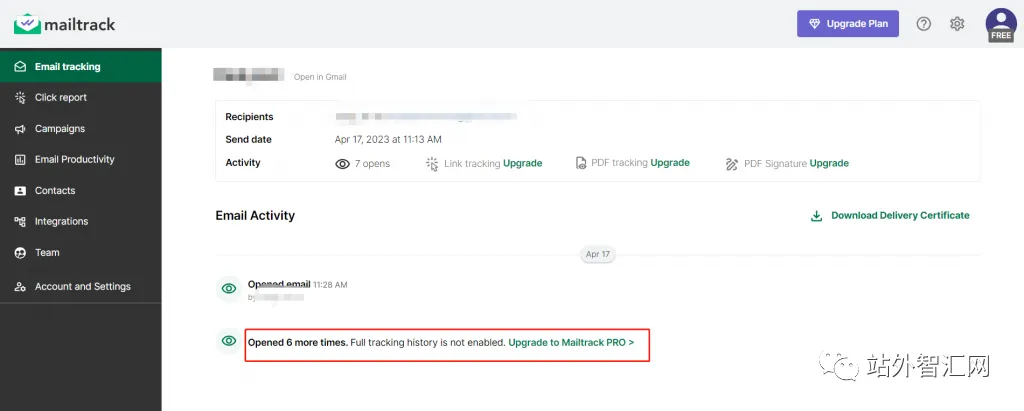1024x411 pixels.
Task: Open Integrations in the sidebar
Action: (80, 222)
